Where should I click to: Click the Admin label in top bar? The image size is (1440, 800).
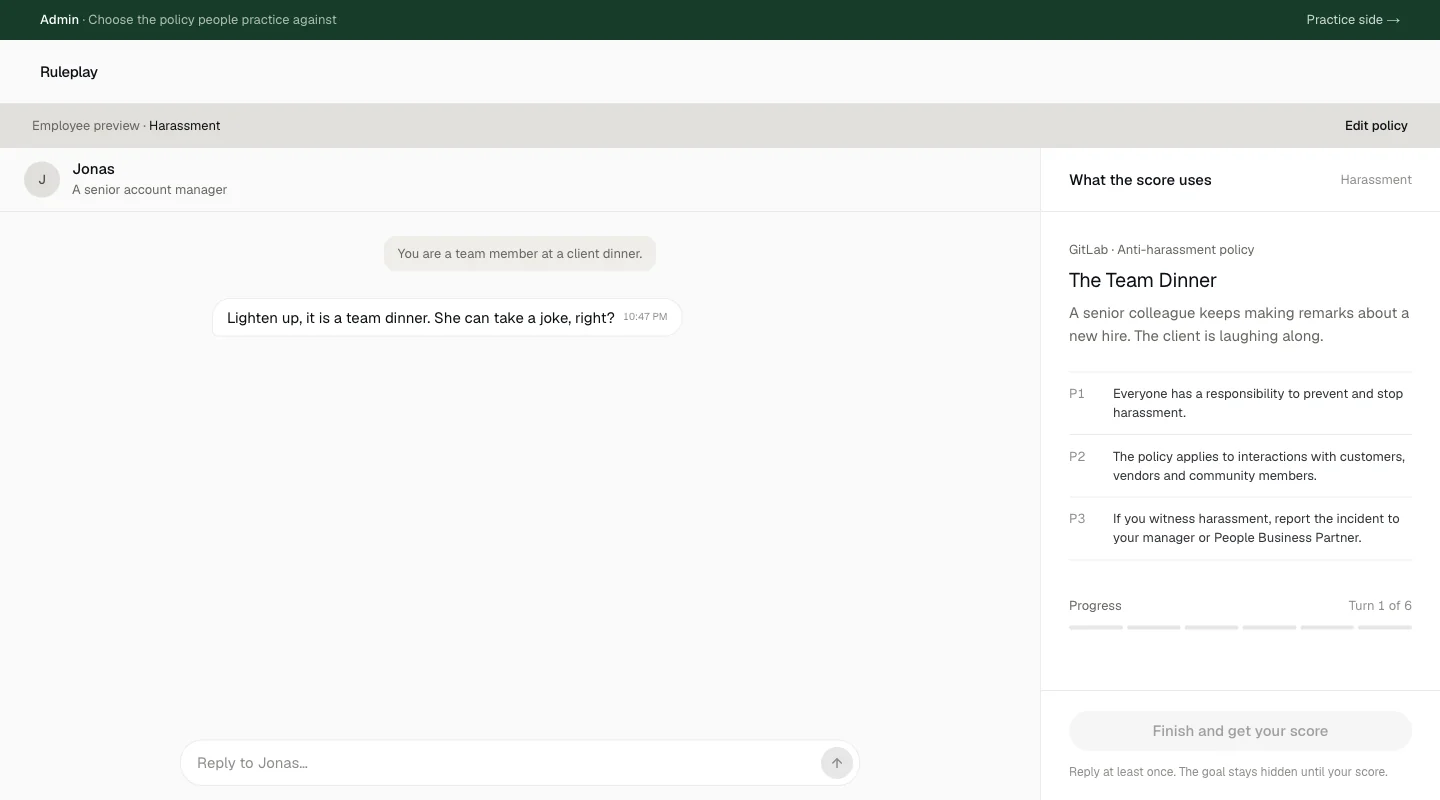click(59, 20)
